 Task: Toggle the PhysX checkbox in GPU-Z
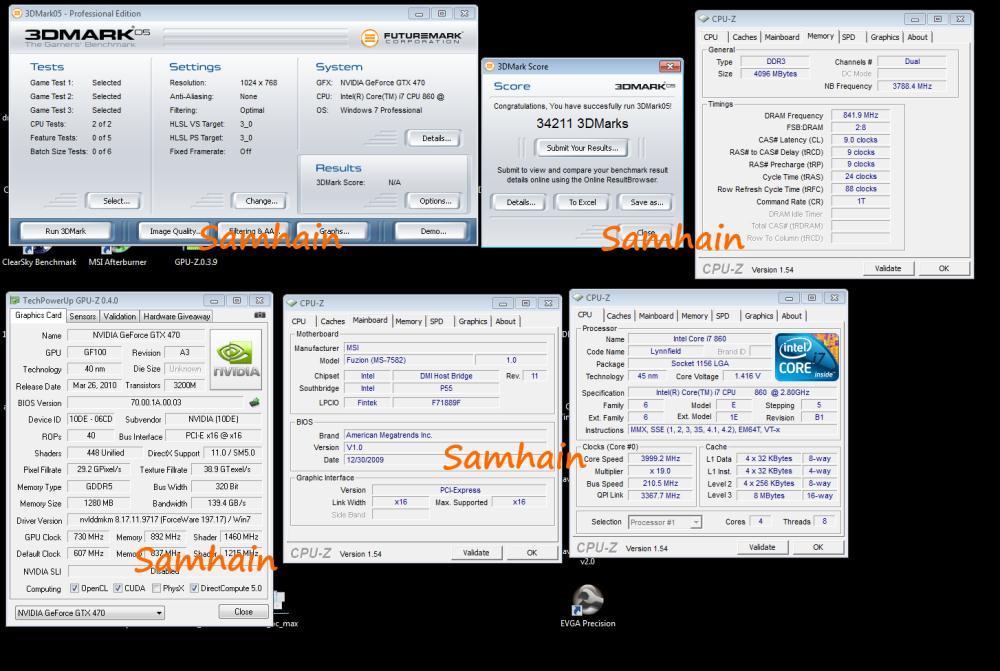pyautogui.click(x=156, y=588)
